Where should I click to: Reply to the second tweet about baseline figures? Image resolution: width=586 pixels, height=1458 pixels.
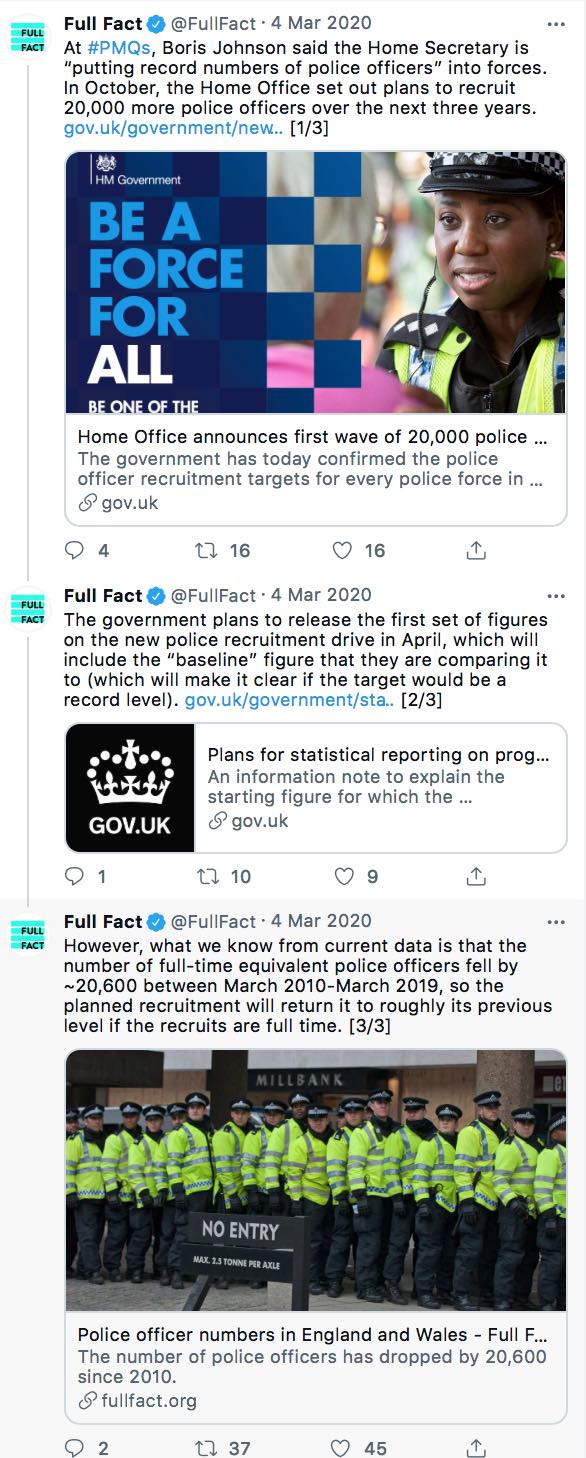click(x=75, y=876)
